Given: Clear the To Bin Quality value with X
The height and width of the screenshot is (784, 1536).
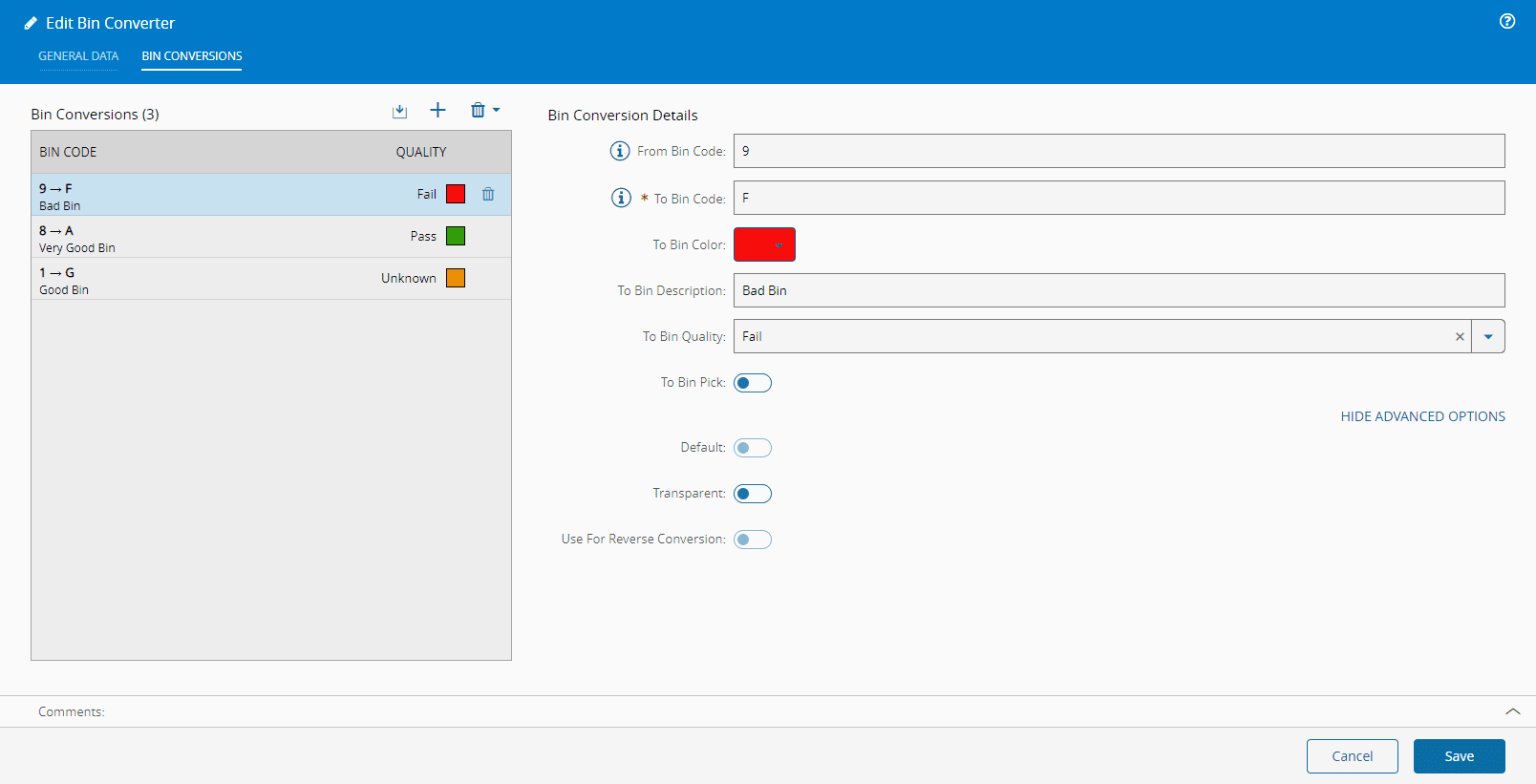Looking at the screenshot, I should (1460, 337).
